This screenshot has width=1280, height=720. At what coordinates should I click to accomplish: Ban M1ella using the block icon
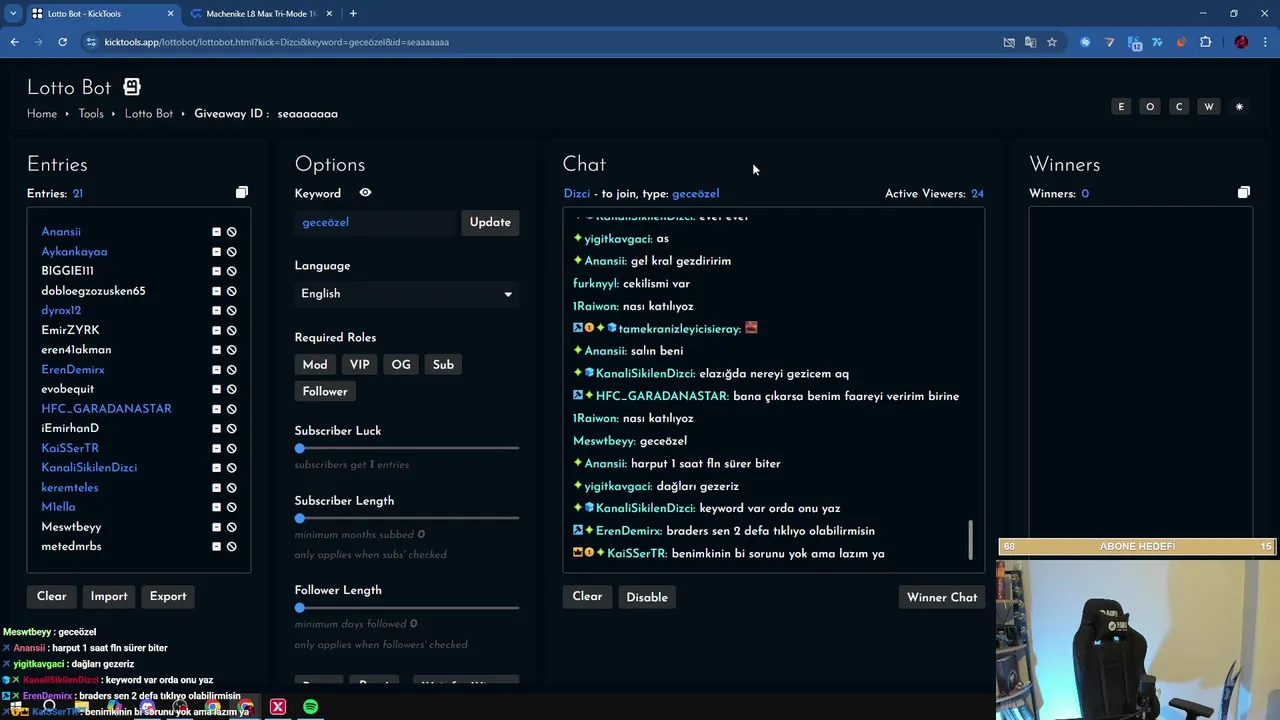point(231,507)
